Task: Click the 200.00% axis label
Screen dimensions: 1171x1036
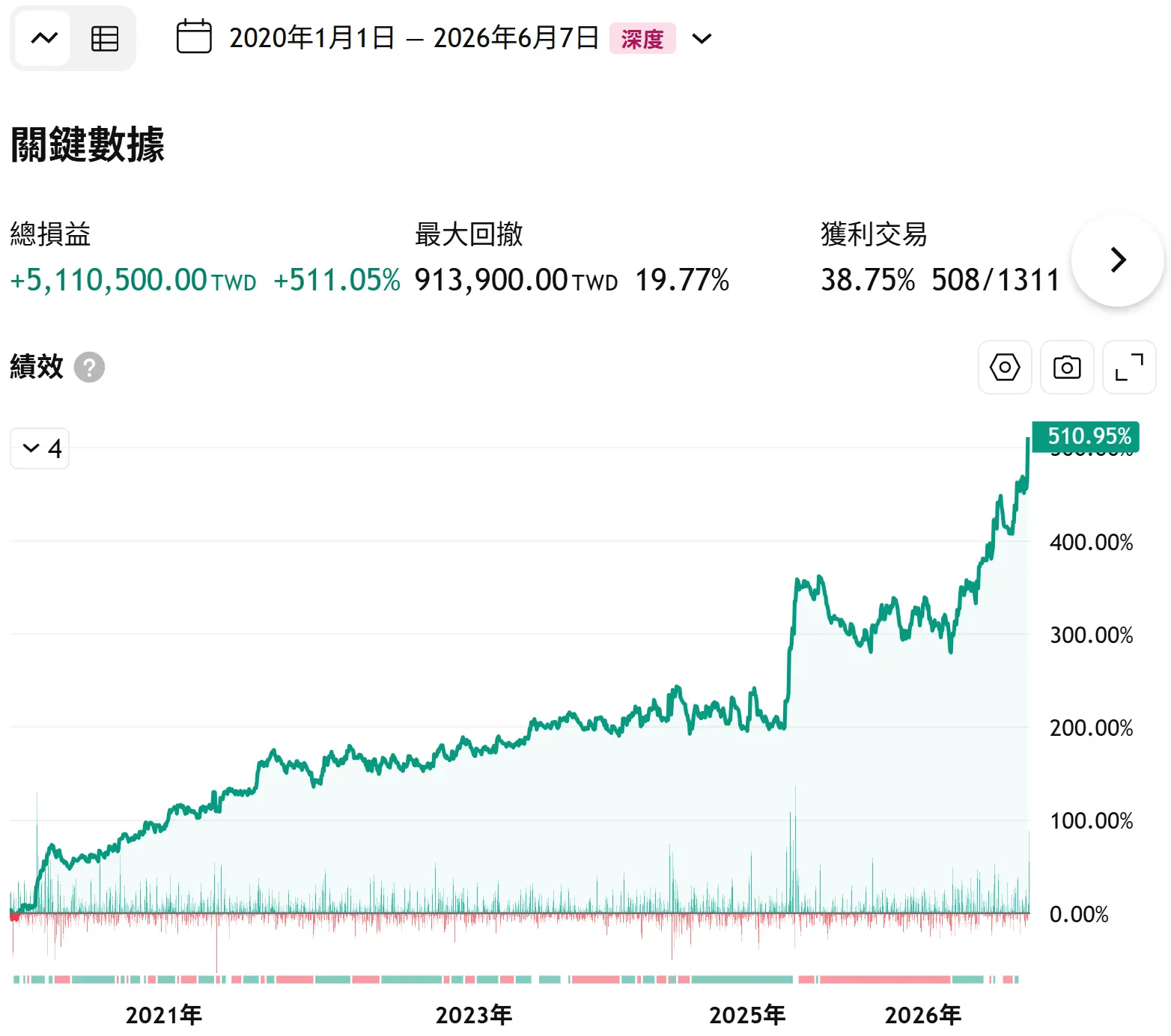Action: (x=1091, y=728)
